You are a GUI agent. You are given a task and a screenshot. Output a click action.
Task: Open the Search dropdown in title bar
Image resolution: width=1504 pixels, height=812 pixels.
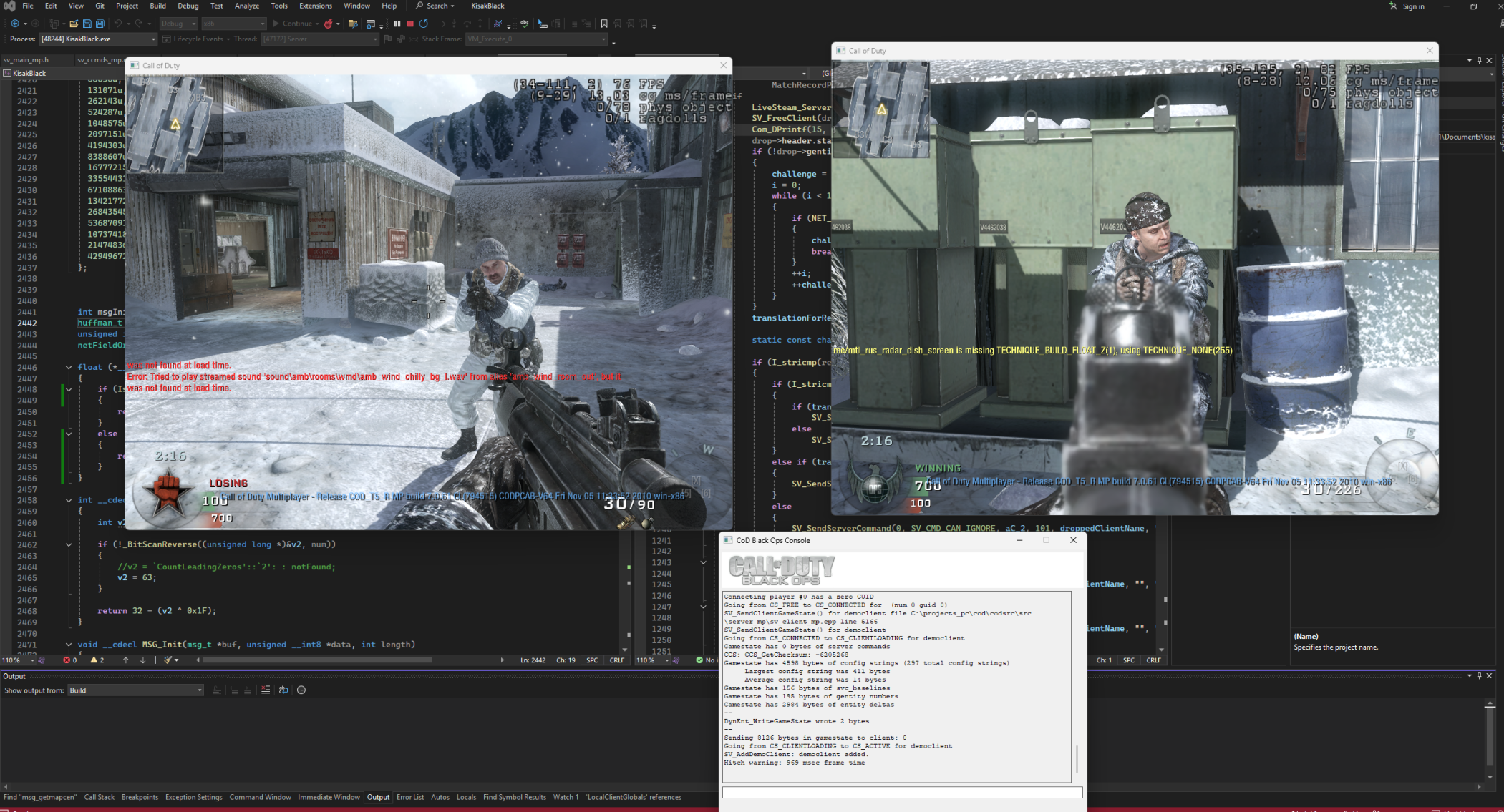point(435,6)
